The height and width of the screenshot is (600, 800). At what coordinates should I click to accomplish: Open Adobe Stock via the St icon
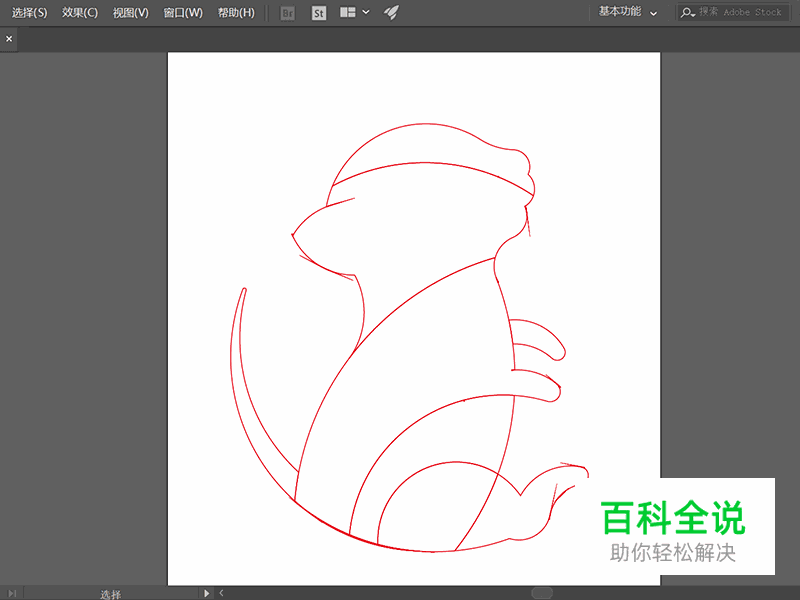pos(318,12)
